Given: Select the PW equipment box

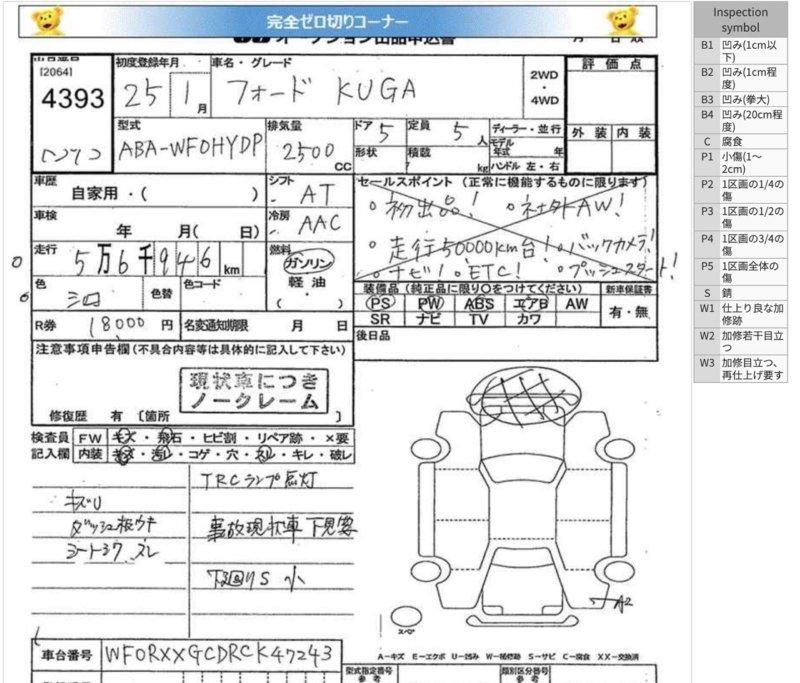Looking at the screenshot, I should click(429, 303).
